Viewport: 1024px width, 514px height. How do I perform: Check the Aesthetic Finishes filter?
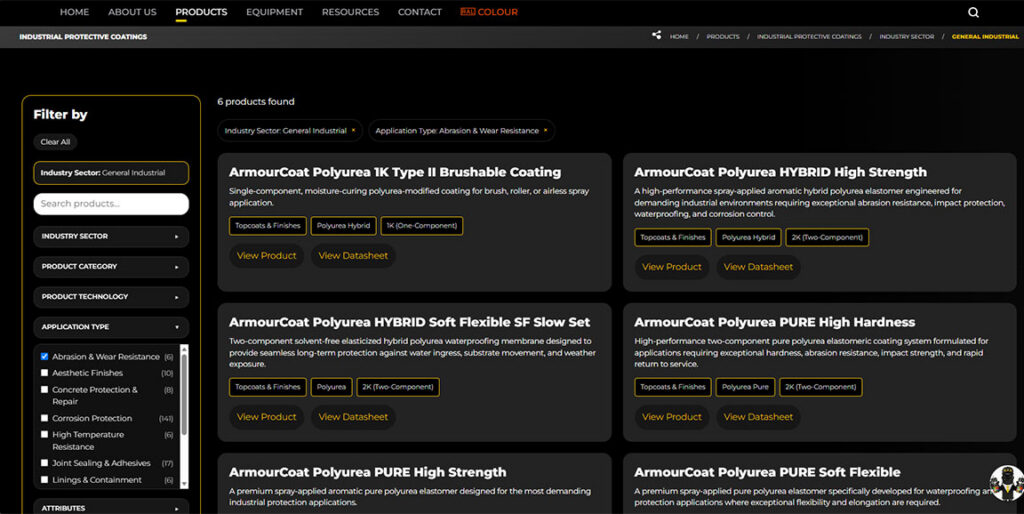pyautogui.click(x=44, y=373)
